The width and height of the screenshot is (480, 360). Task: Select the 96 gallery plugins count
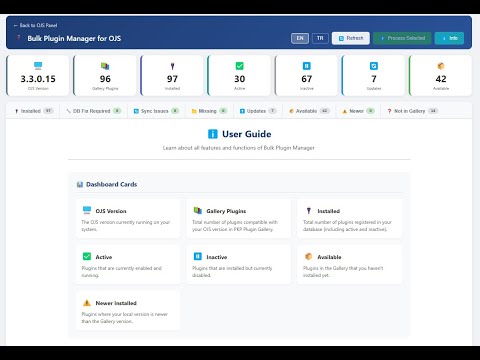[x=105, y=79]
